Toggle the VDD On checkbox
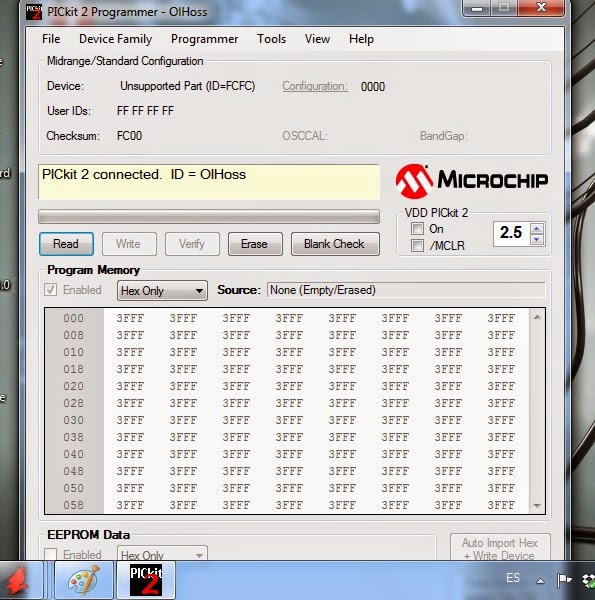The image size is (595, 600). pyautogui.click(x=417, y=229)
